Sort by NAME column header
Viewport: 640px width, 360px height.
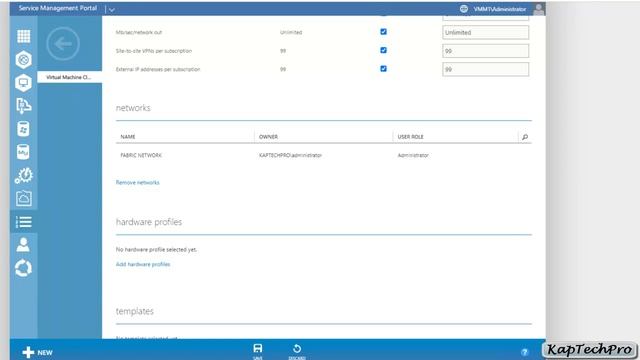pos(128,137)
